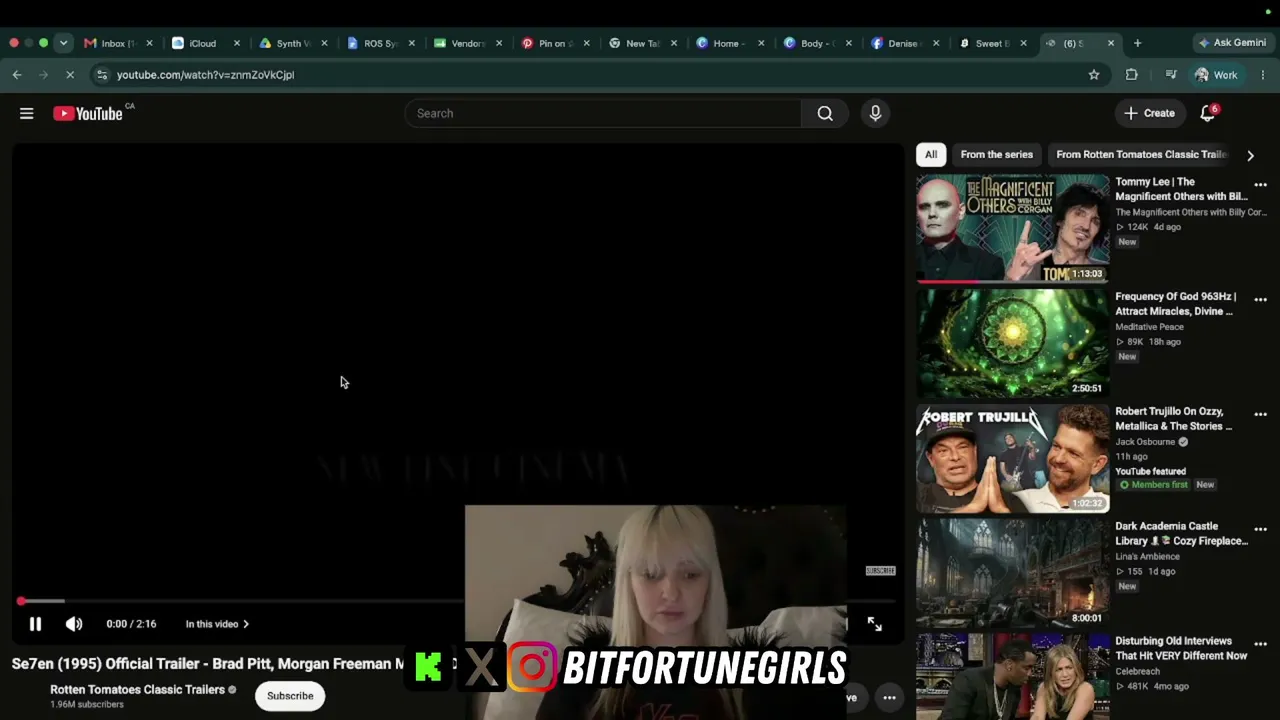Expand the In this video chapters
The height and width of the screenshot is (720, 1280).
click(217, 624)
